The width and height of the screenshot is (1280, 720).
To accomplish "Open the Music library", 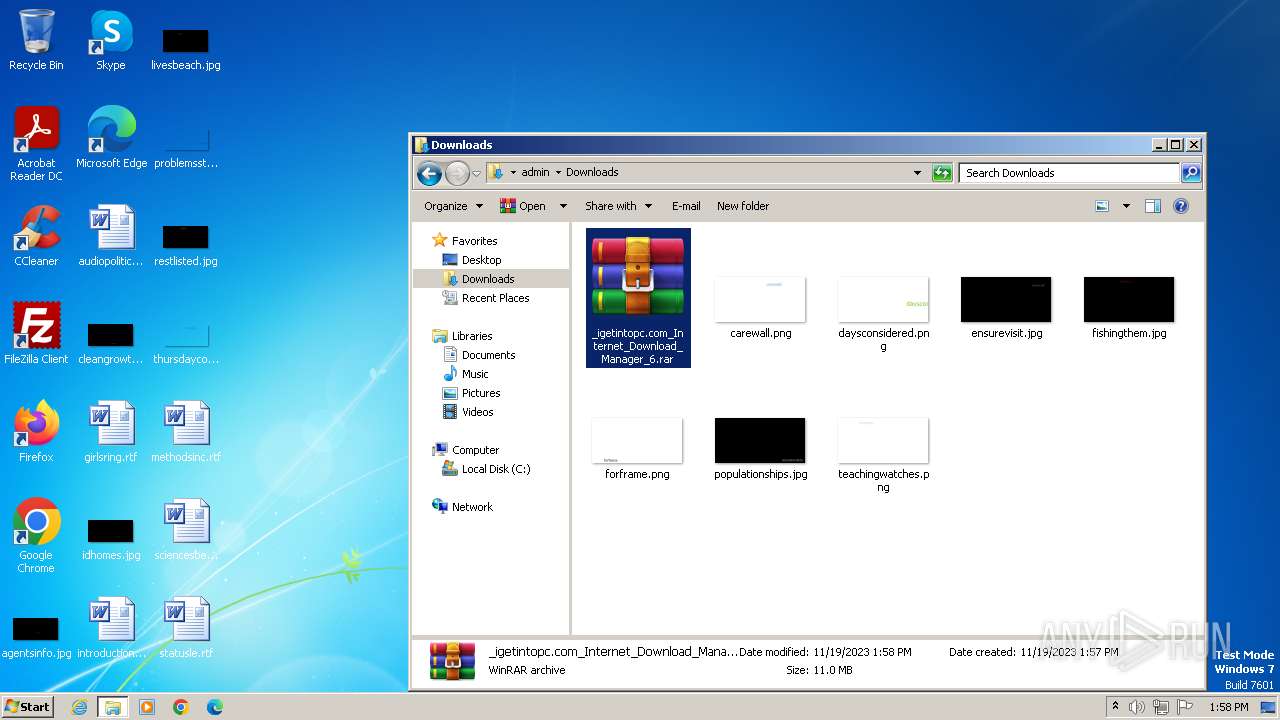I will pyautogui.click(x=475, y=374).
